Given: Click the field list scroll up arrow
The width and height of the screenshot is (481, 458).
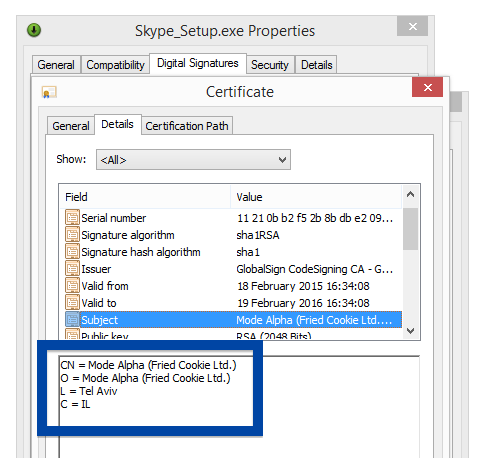Looking at the screenshot, I should pos(411,195).
